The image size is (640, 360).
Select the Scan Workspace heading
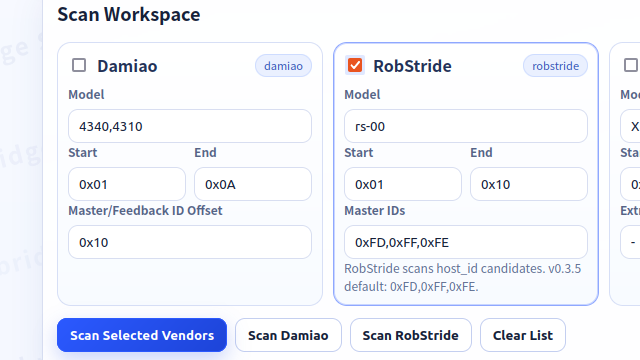(x=129, y=14)
